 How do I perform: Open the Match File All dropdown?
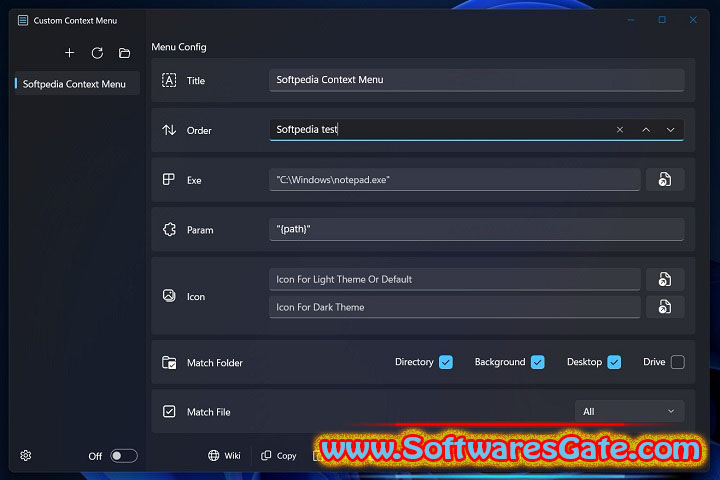[630, 412]
